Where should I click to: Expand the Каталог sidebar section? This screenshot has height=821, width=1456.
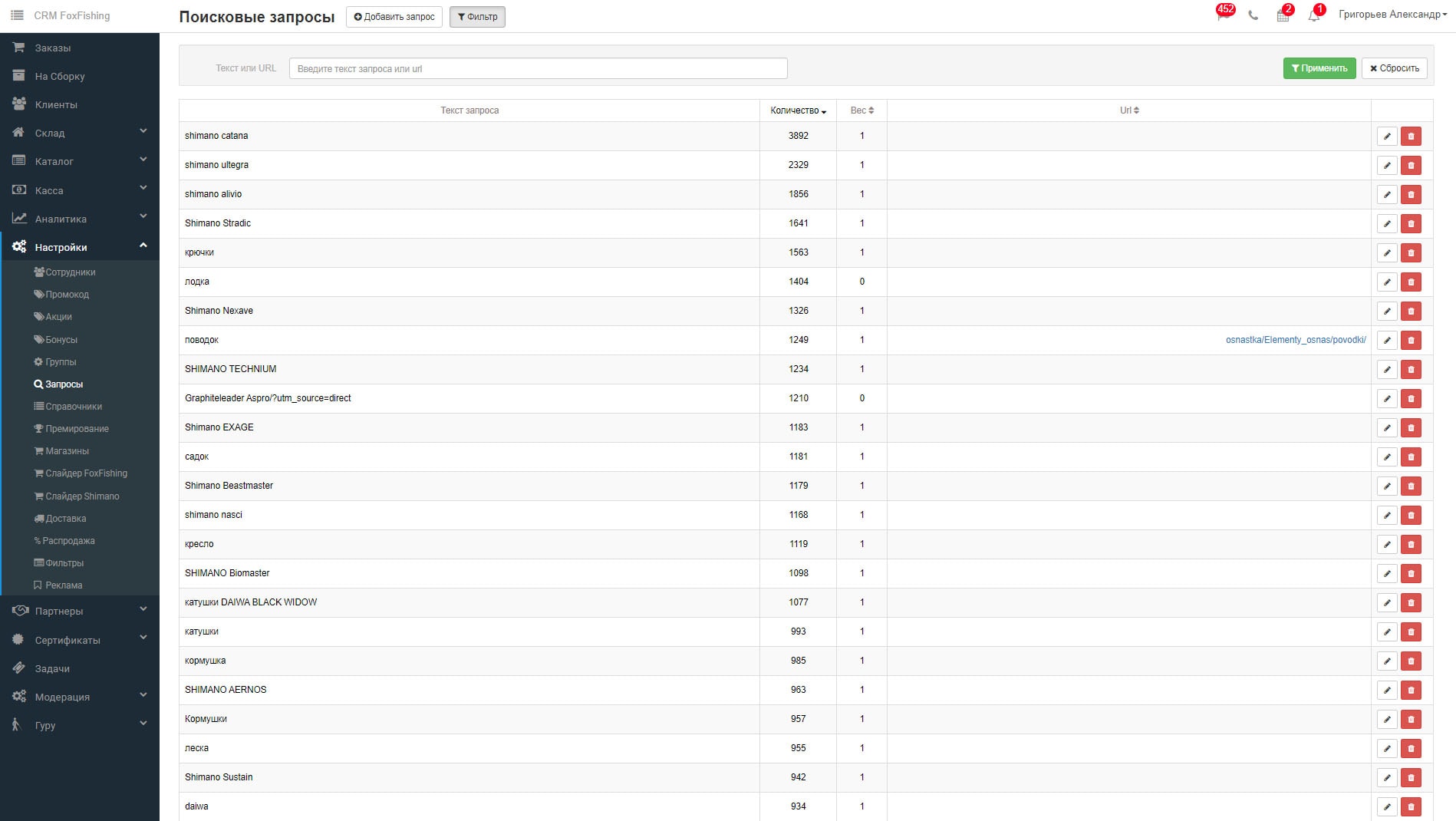80,161
